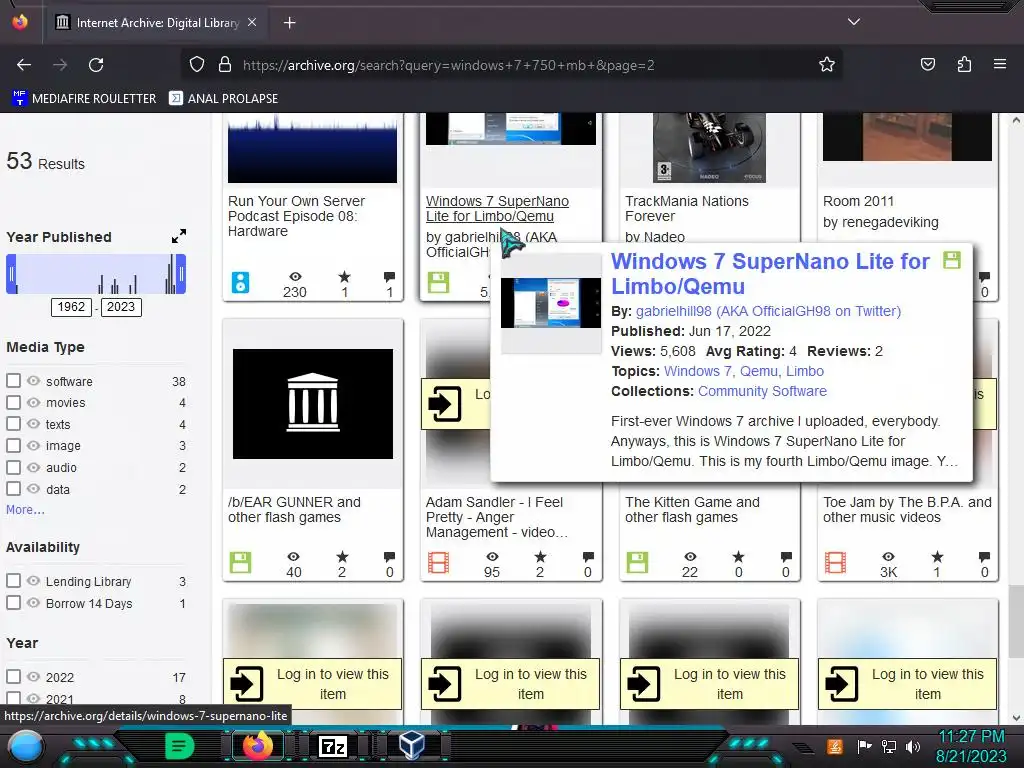This screenshot has height=768, width=1024.
Task: Check the data media type filter
Action: point(13,488)
